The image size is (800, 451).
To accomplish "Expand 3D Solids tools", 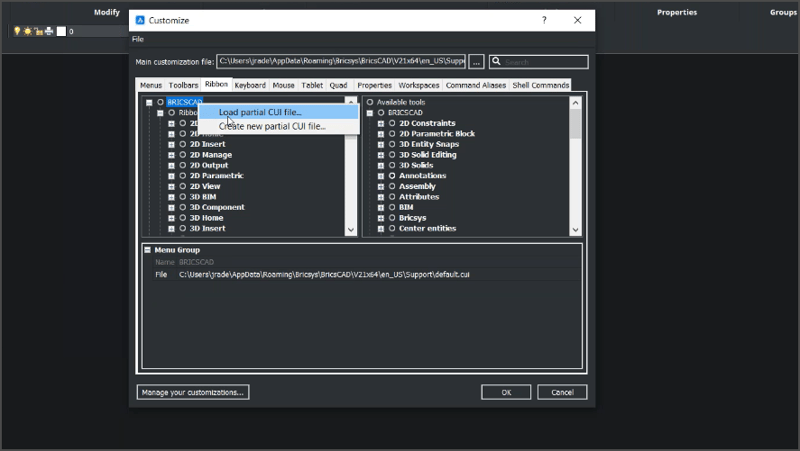I will click(x=381, y=166).
